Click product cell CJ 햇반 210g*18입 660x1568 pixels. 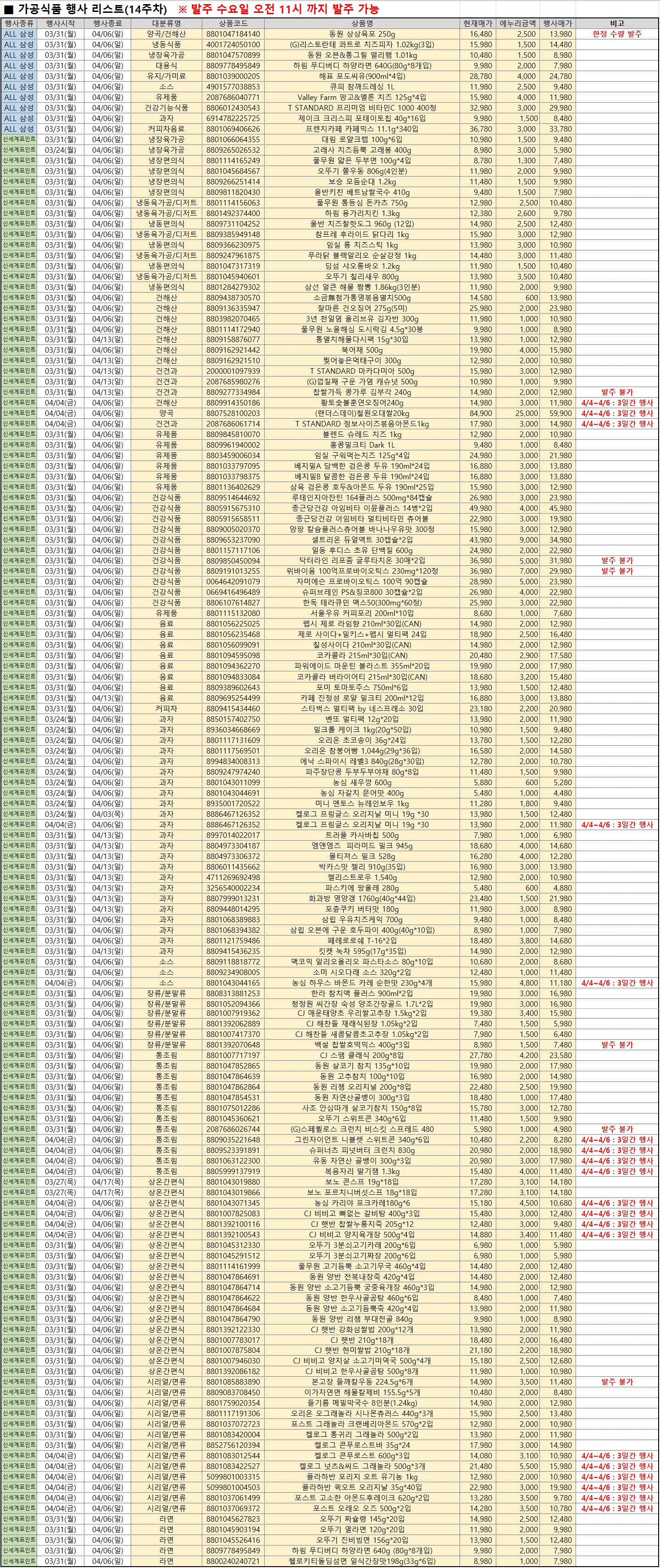[x=362, y=1340]
